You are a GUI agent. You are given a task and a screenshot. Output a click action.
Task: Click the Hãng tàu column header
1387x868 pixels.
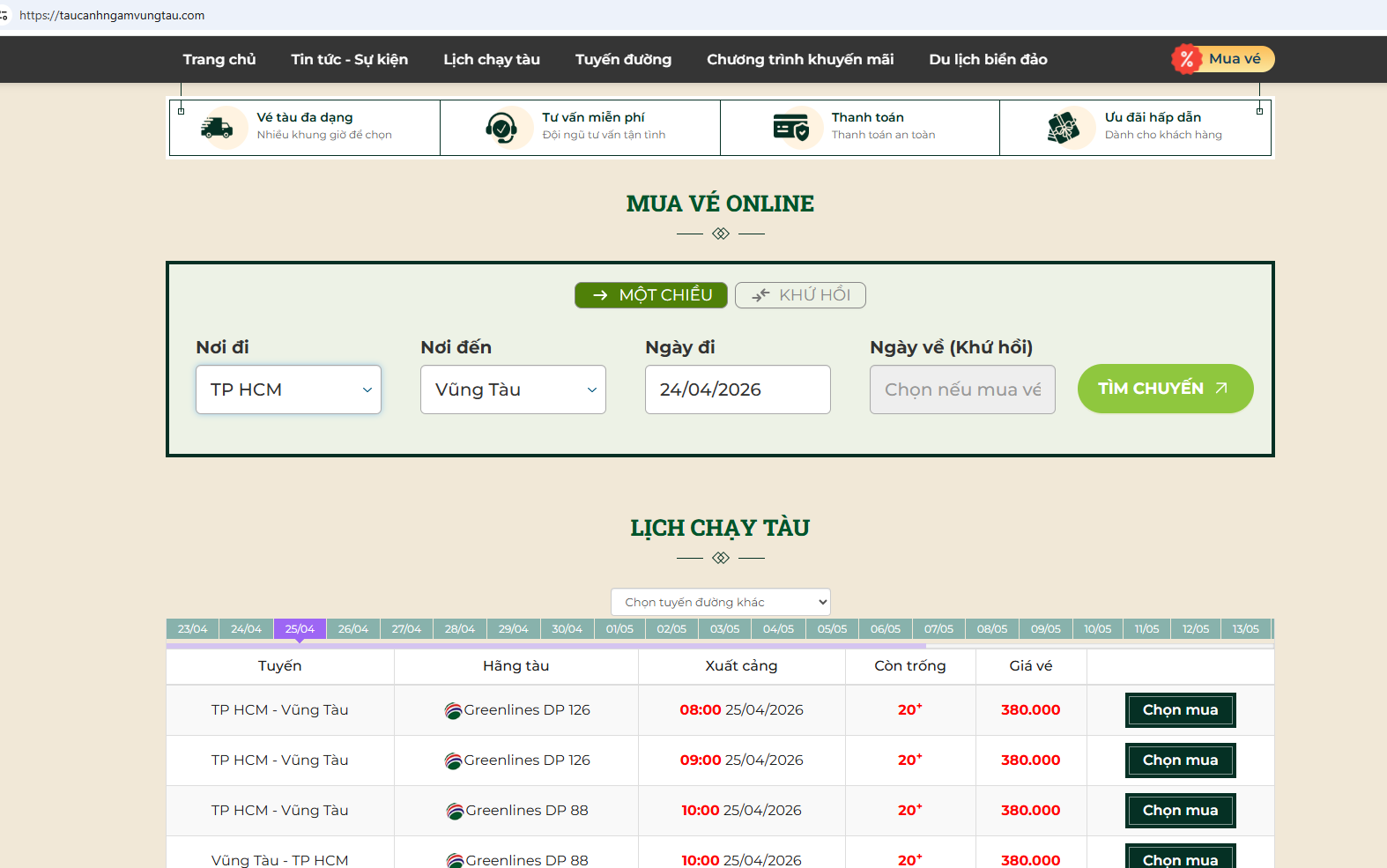click(516, 666)
